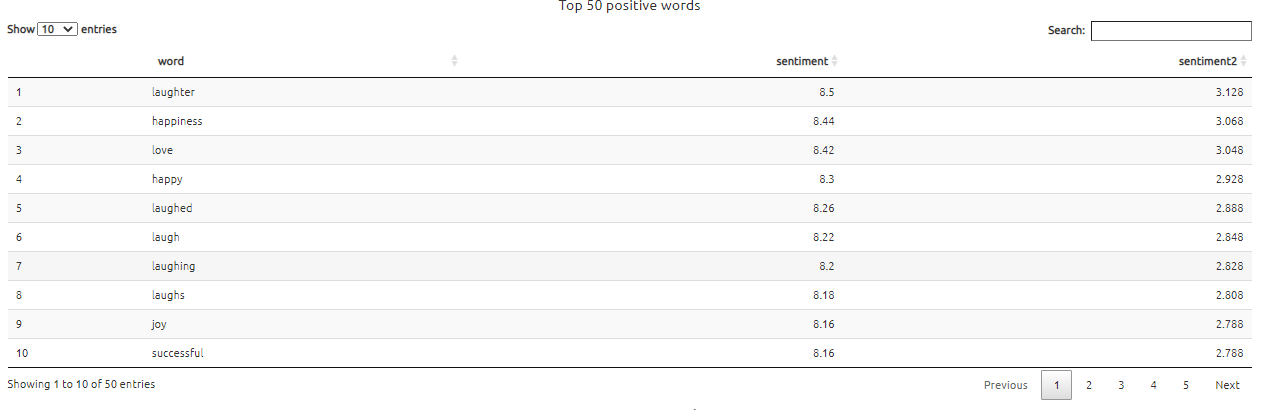Click the Previous pagination button
The width and height of the screenshot is (1264, 410).
point(1005,385)
